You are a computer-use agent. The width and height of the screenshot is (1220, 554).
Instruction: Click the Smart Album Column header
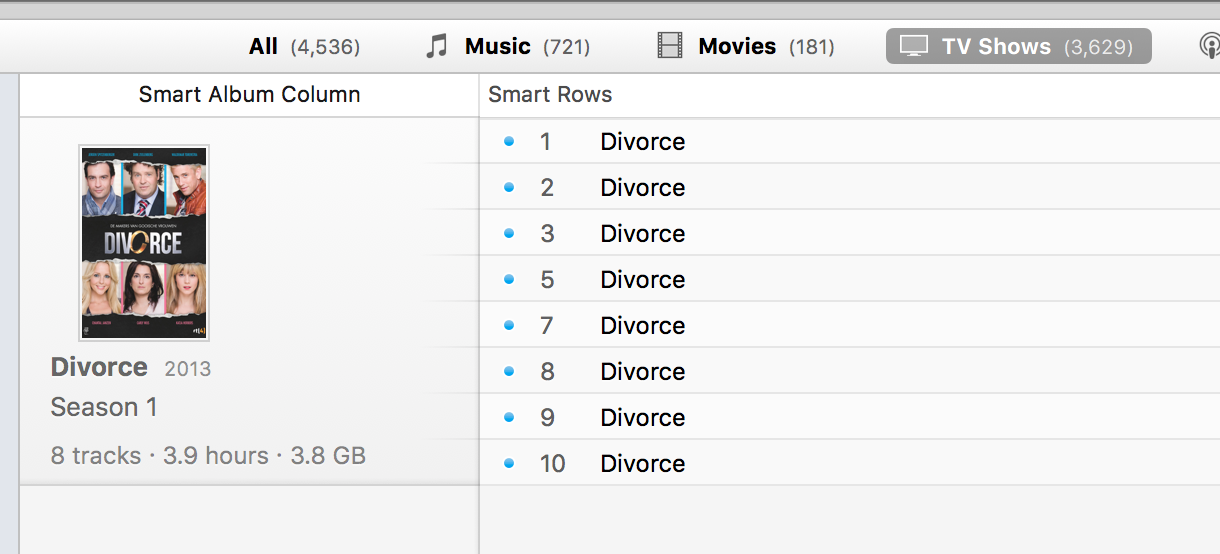249,95
